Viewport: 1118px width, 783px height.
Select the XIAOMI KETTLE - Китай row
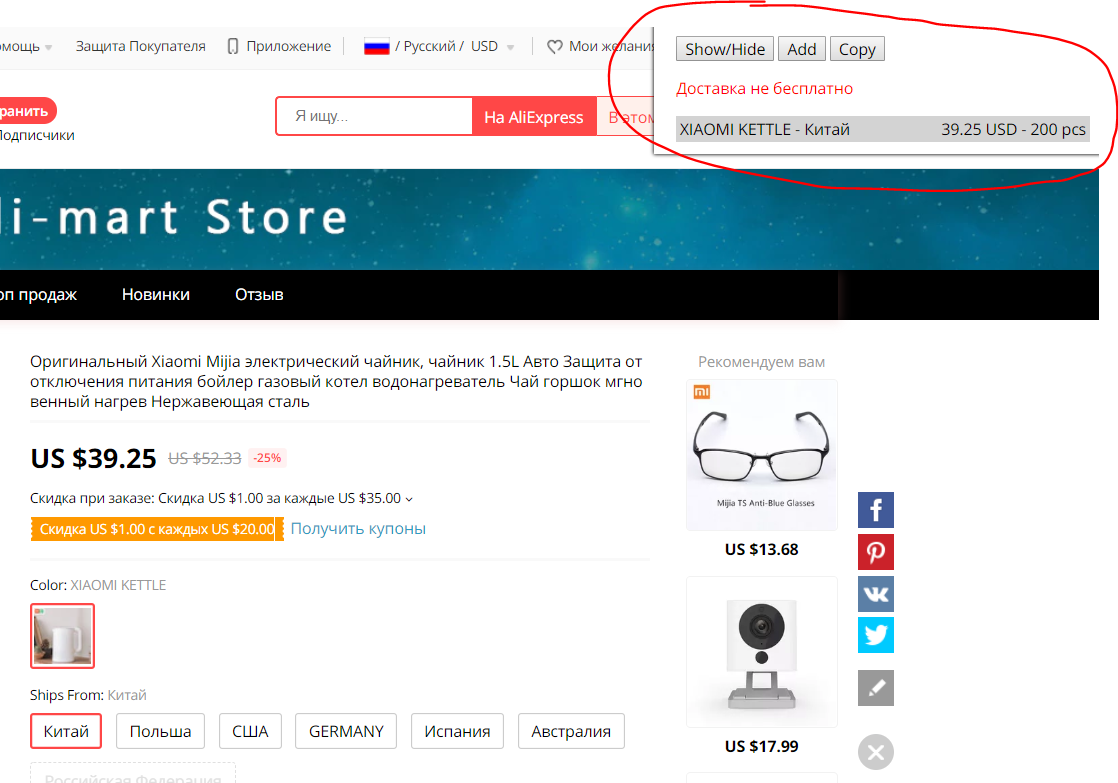pos(883,129)
